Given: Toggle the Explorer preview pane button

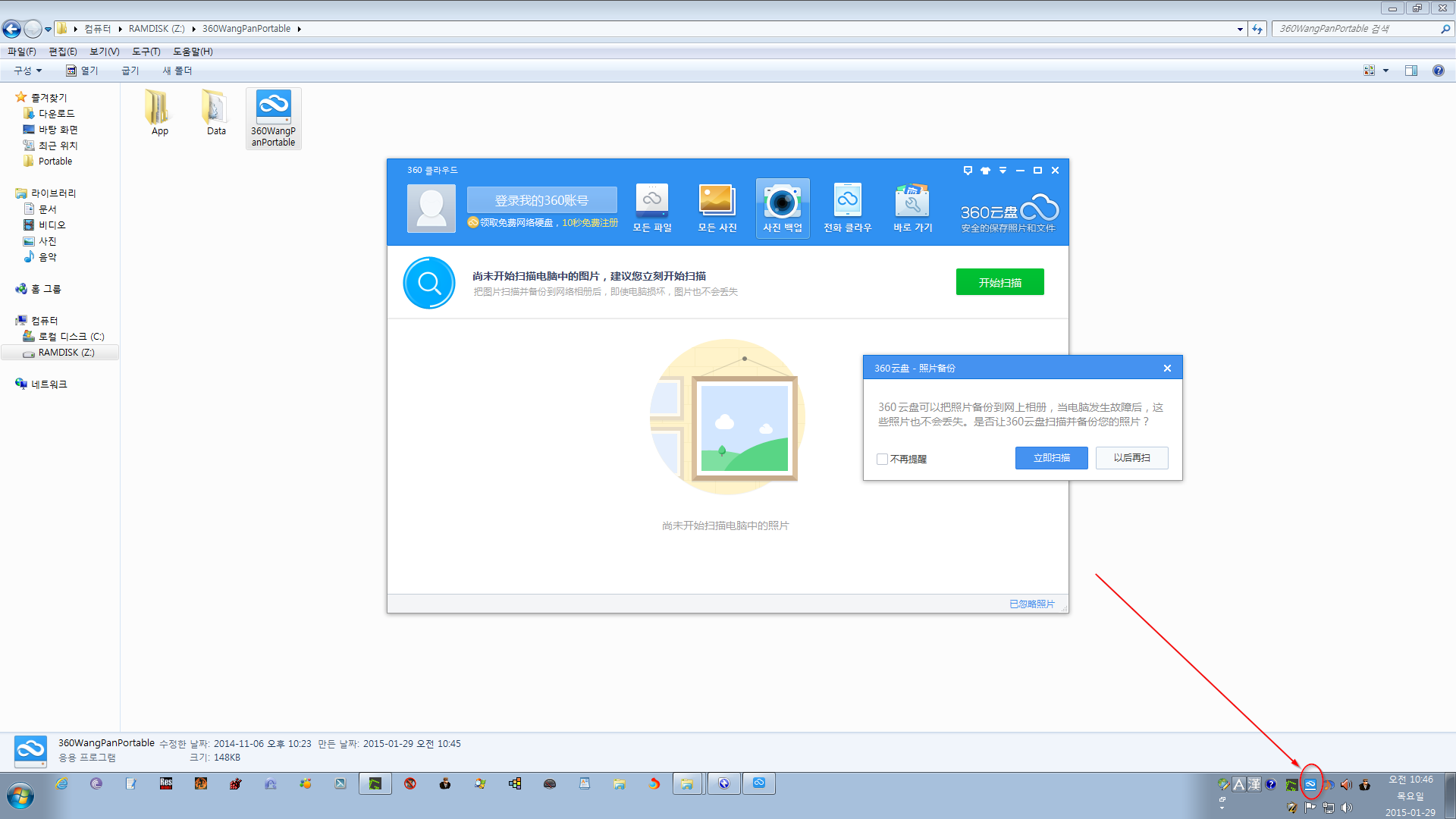Looking at the screenshot, I should 1411,71.
